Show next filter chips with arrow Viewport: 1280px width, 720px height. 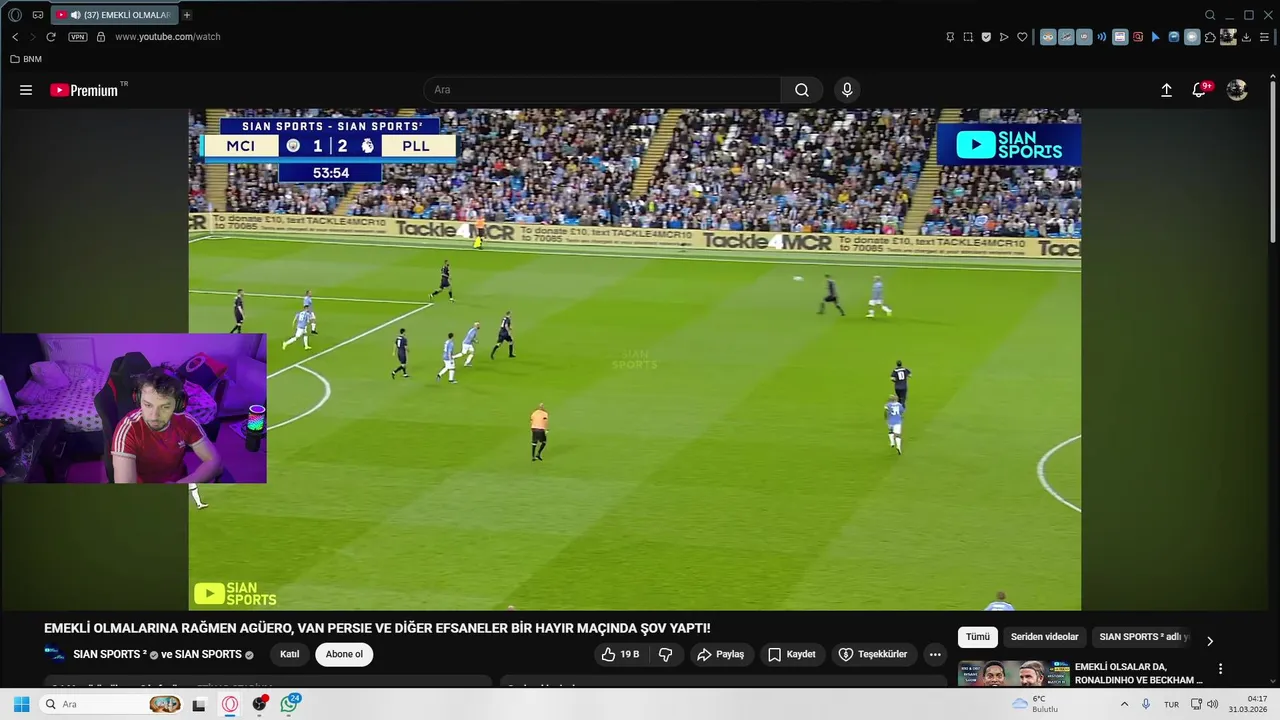[x=1210, y=641]
